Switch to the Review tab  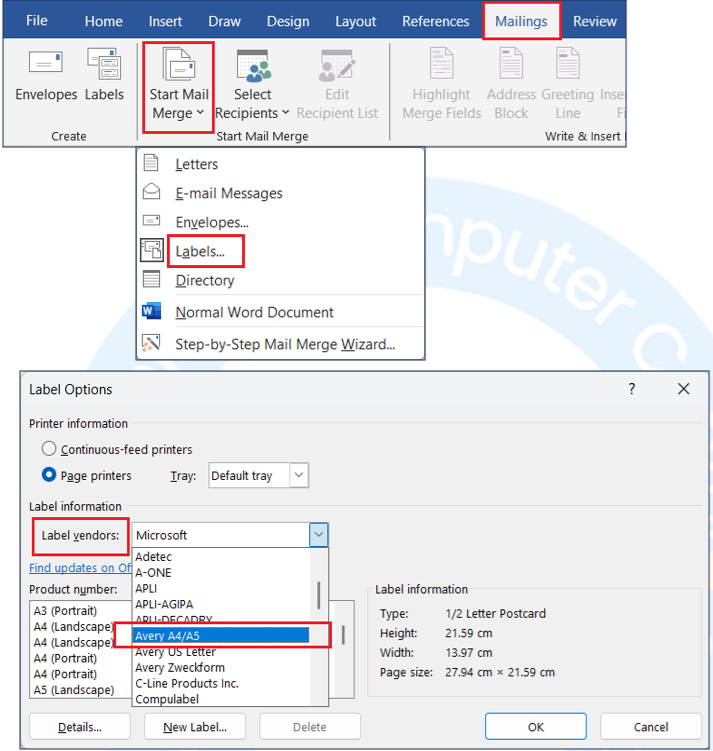point(595,21)
